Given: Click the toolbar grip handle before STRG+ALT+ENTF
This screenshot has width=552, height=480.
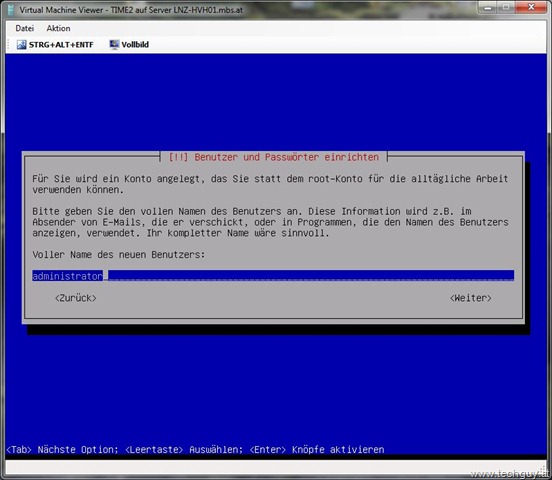Looking at the screenshot, I should (x=9, y=45).
